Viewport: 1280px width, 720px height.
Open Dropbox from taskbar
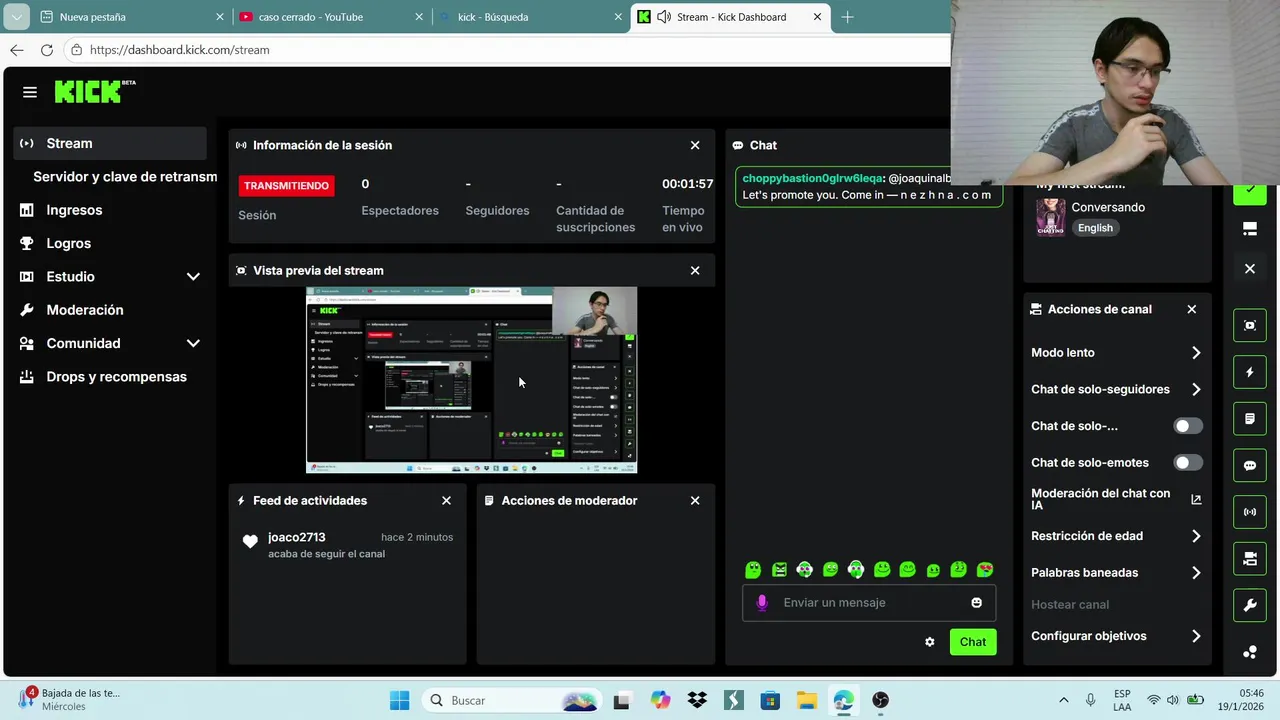[697, 700]
